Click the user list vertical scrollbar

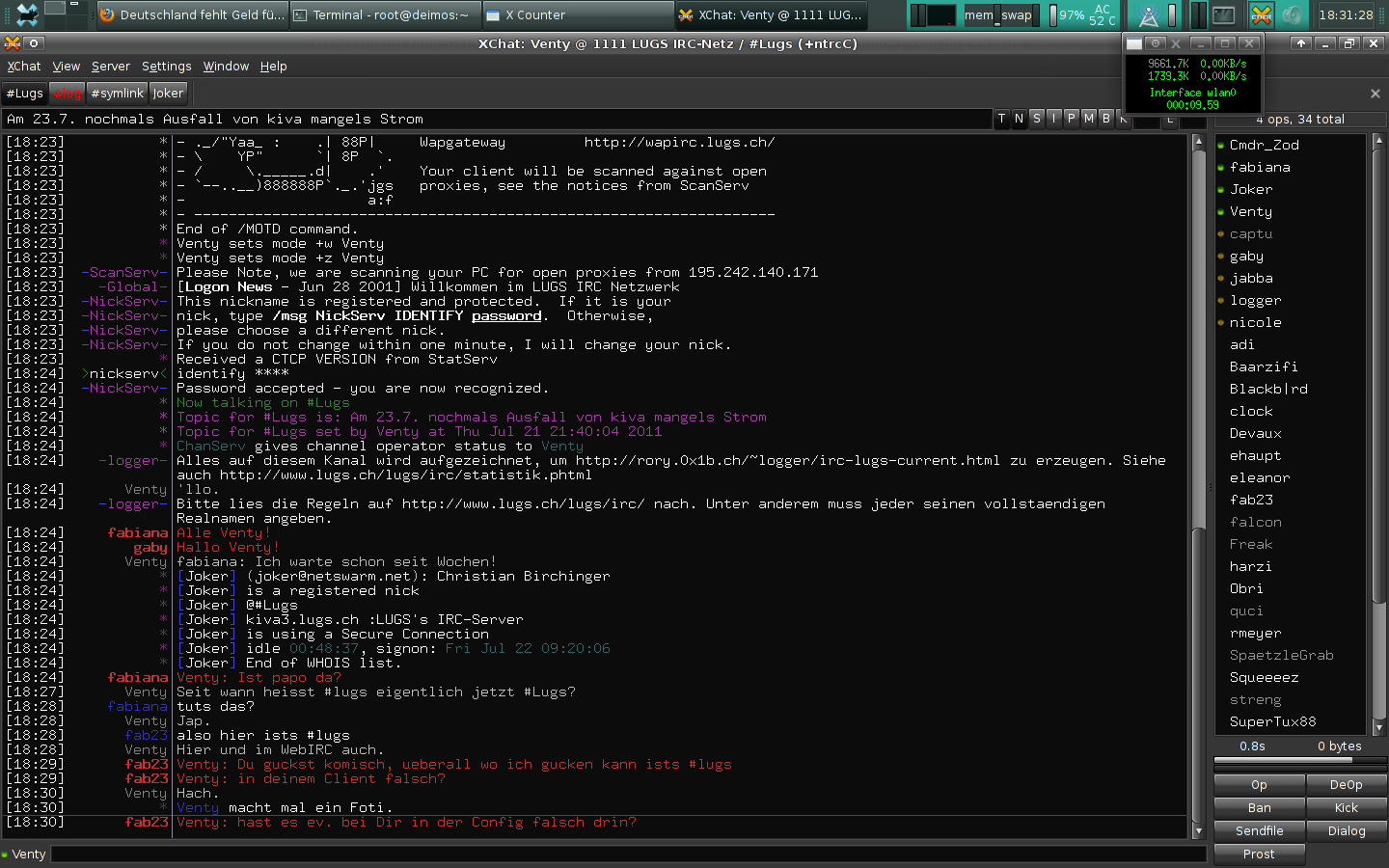1378,434
